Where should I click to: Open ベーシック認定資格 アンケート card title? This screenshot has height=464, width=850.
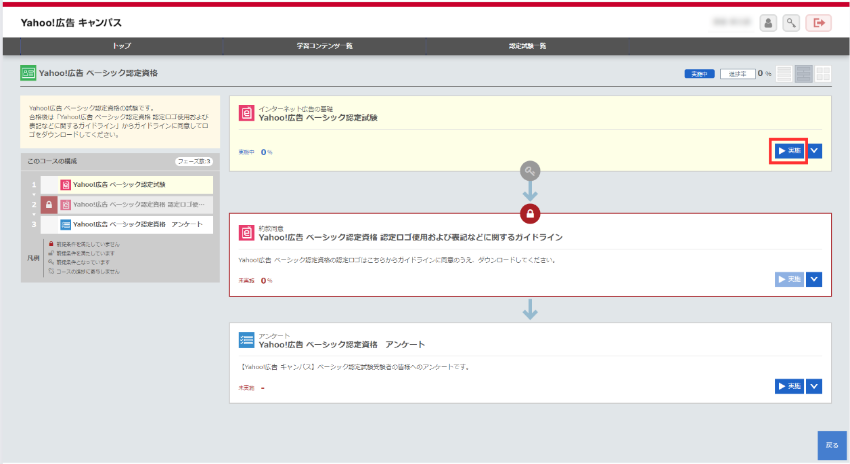(x=342, y=345)
